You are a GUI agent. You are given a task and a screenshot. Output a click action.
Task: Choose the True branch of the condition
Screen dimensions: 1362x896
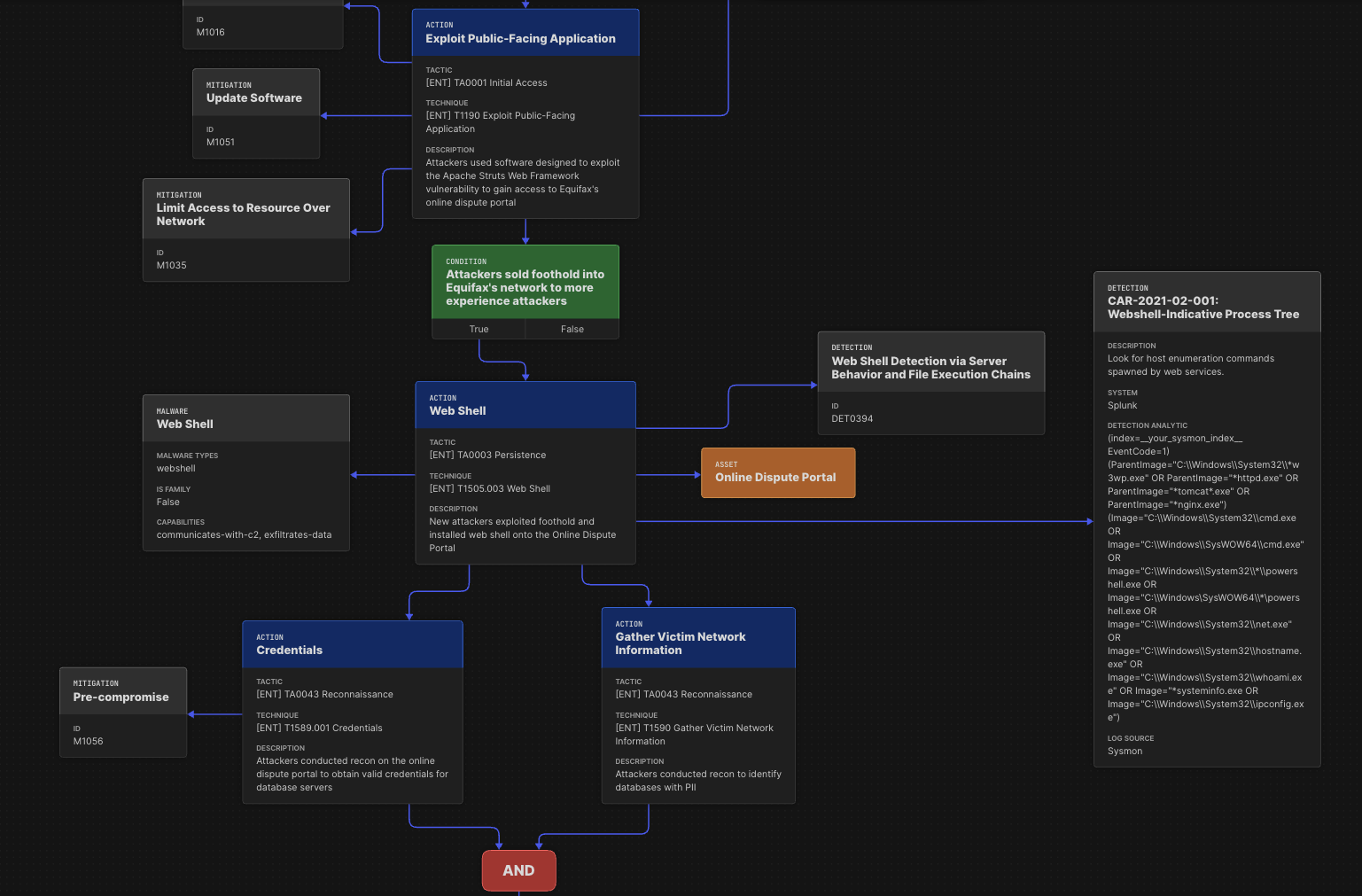point(479,329)
